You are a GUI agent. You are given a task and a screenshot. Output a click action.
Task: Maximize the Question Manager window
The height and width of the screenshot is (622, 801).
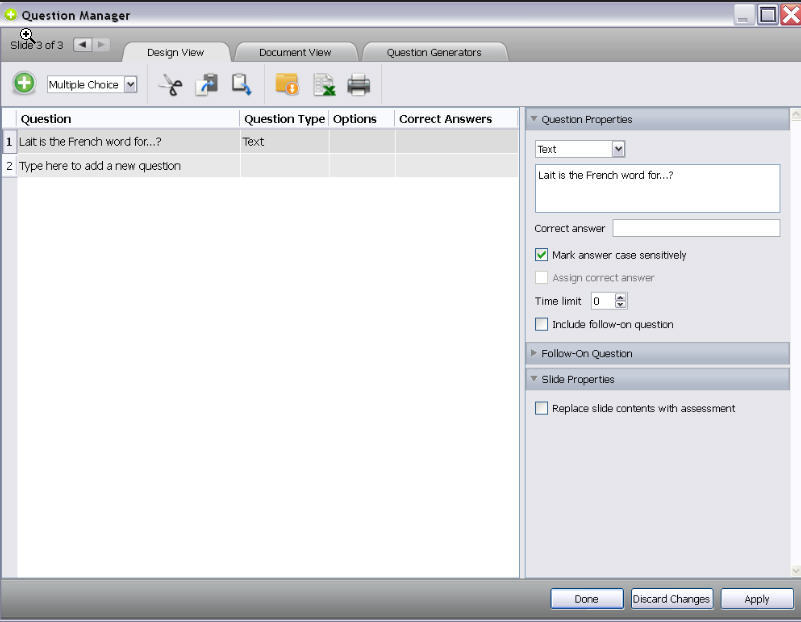click(767, 14)
